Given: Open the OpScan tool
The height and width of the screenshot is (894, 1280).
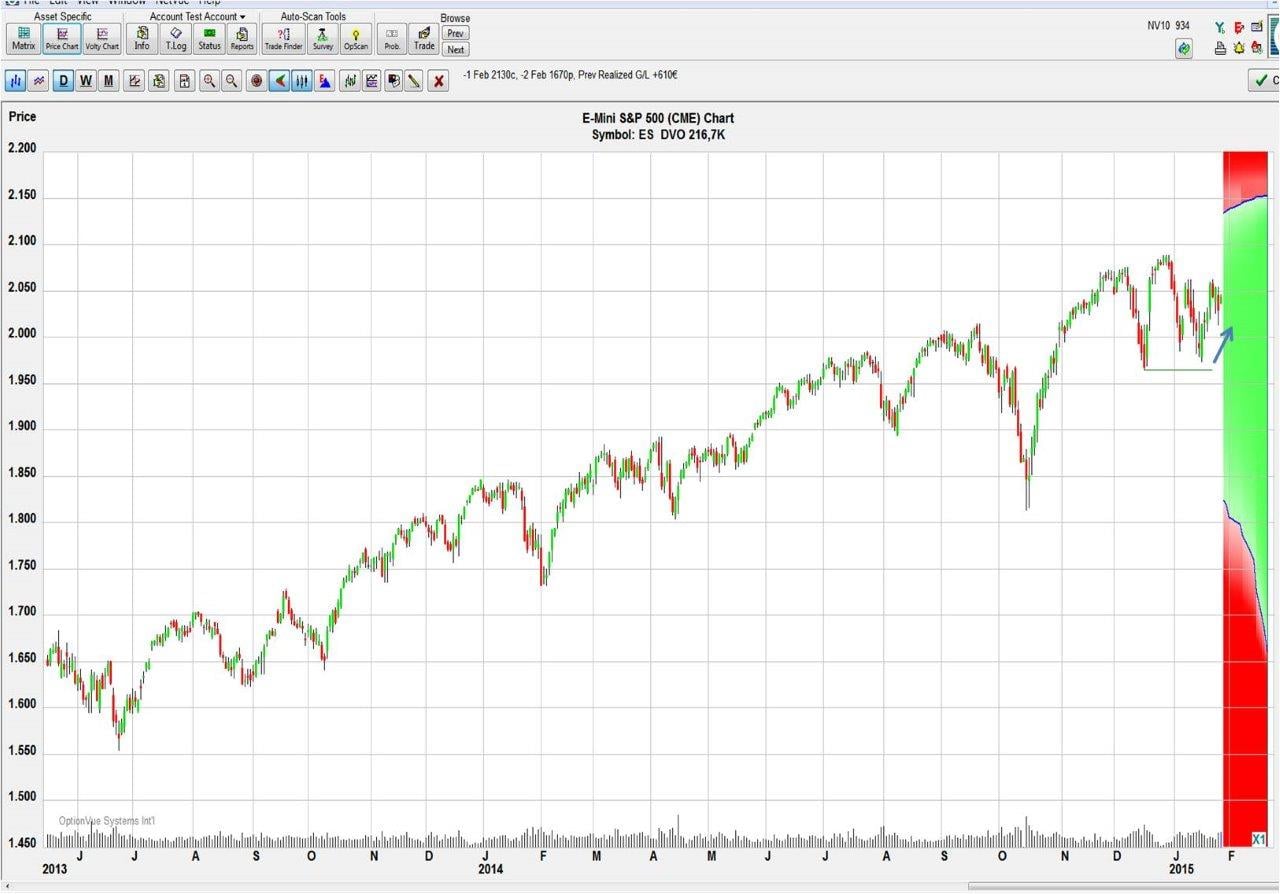Looking at the screenshot, I should coord(355,38).
